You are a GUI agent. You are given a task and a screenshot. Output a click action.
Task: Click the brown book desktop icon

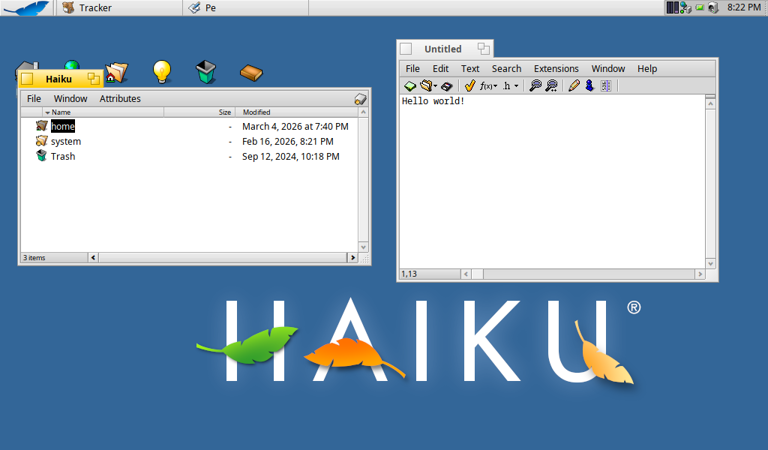[251, 72]
